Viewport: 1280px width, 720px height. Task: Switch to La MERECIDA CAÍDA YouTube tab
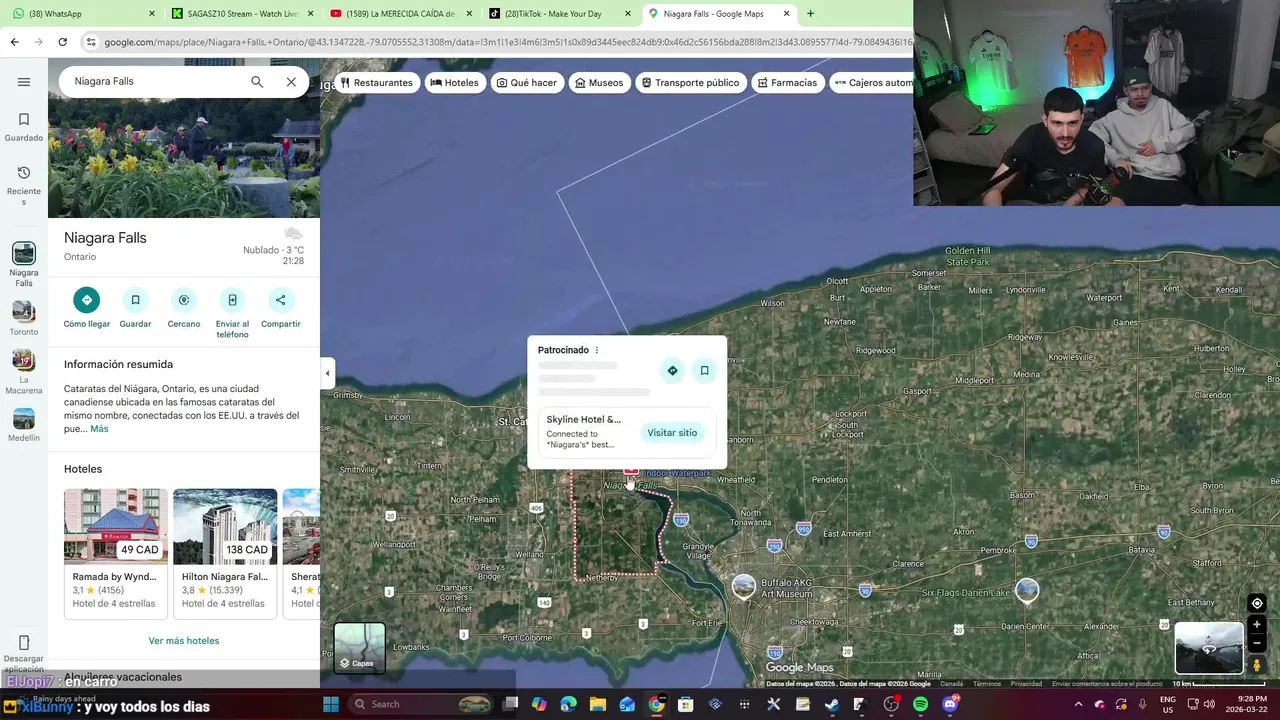(x=400, y=14)
